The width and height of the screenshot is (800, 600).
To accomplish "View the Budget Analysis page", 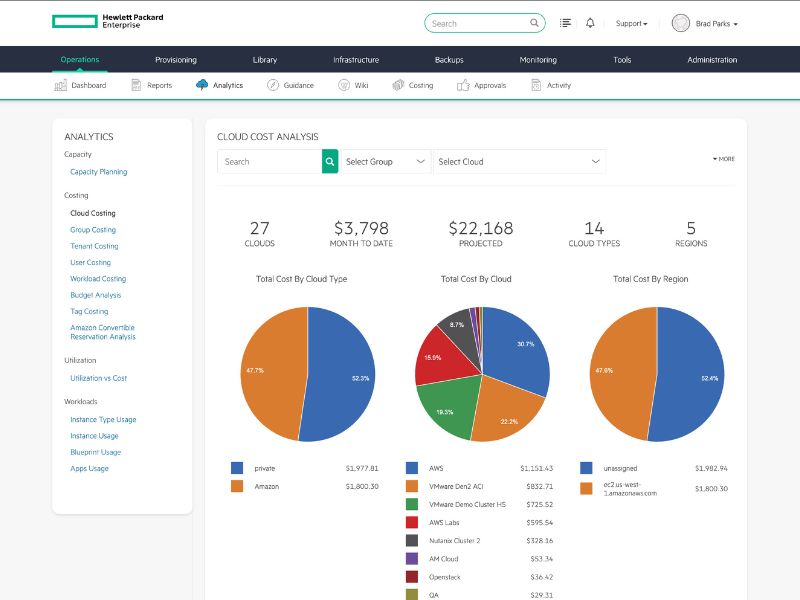I will pos(98,294).
